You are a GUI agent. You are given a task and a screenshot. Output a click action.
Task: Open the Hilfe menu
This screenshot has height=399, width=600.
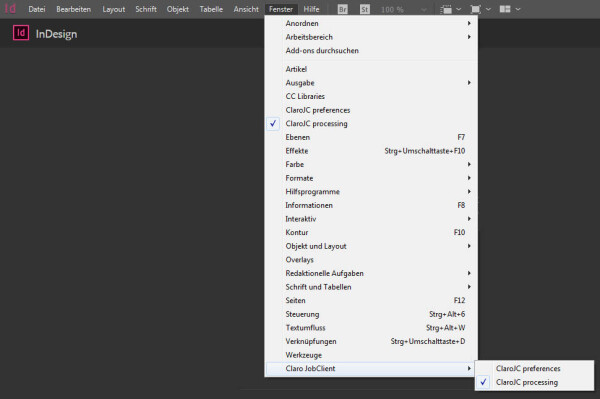click(x=311, y=9)
